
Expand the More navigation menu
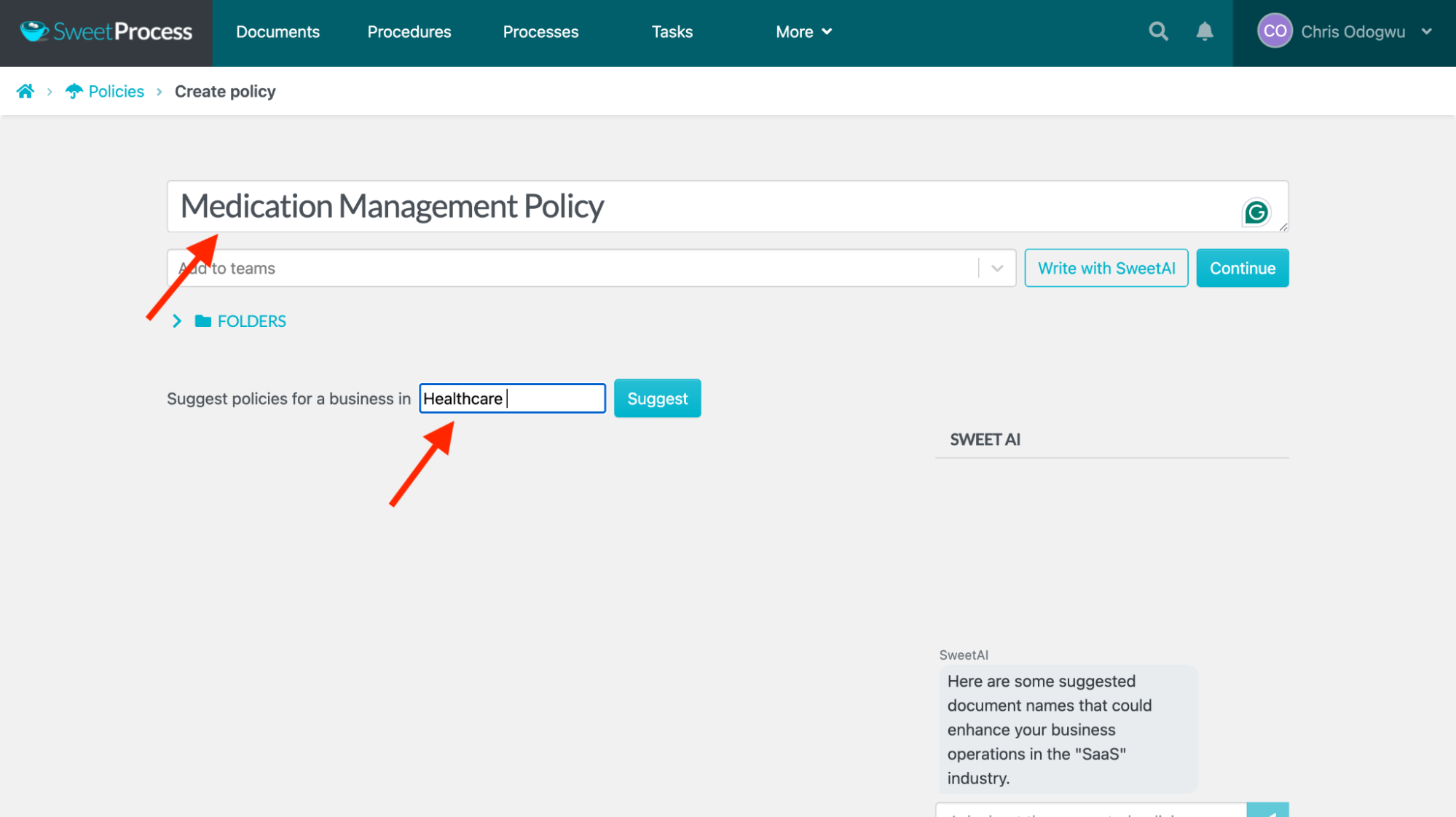pyautogui.click(x=803, y=31)
